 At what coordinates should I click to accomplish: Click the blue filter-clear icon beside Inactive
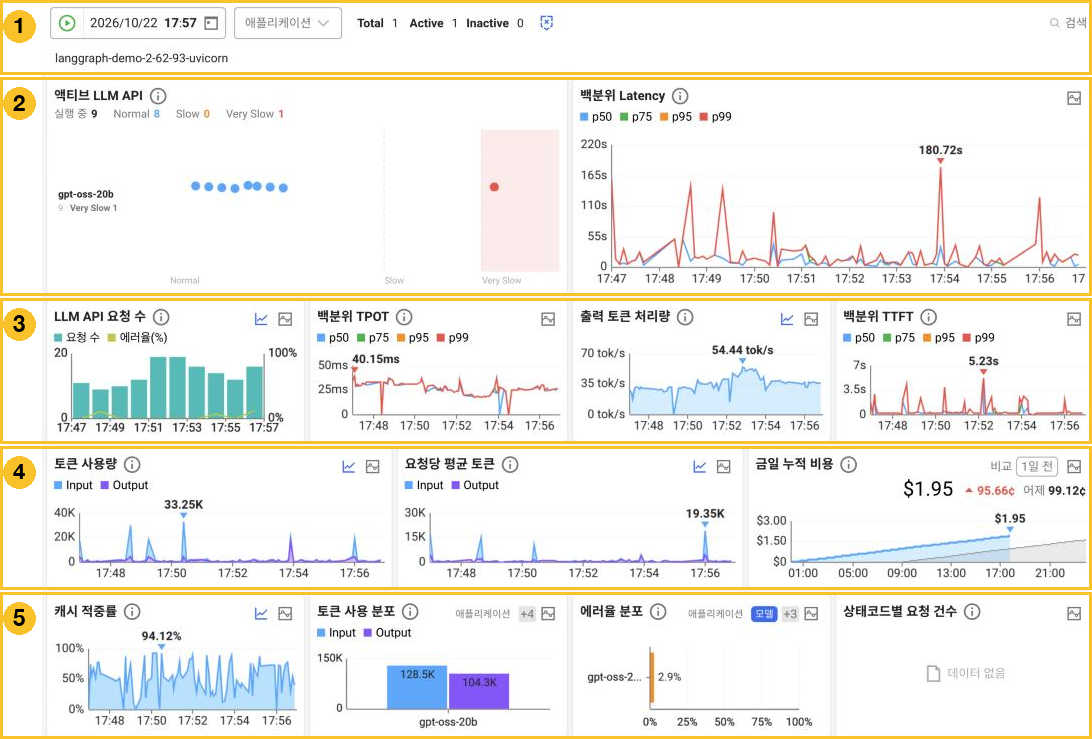[x=547, y=23]
